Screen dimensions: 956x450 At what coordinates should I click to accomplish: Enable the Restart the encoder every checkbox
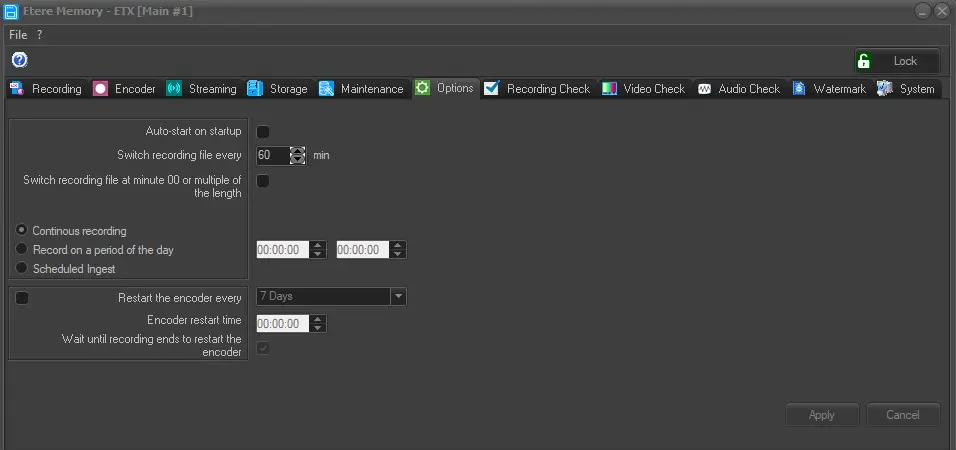(22, 298)
